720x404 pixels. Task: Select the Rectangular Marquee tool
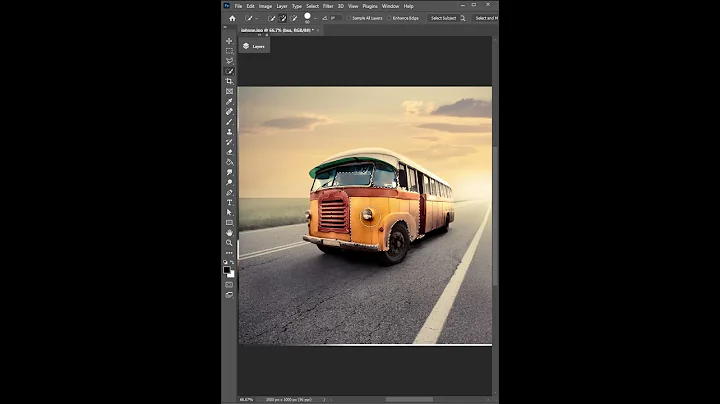(229, 51)
